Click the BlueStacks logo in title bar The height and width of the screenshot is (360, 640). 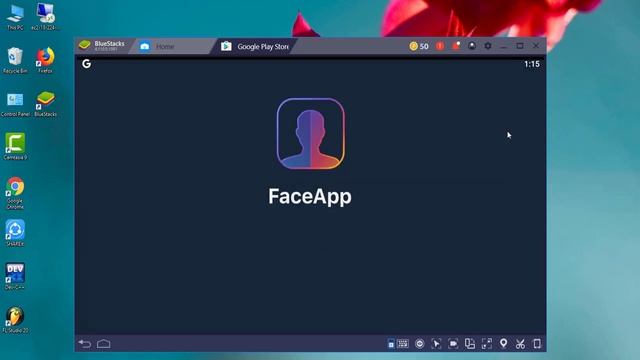[x=84, y=45]
